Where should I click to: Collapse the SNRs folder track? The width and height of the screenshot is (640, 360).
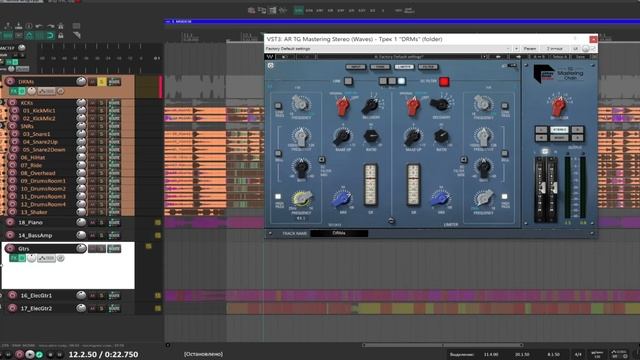(x=2, y=126)
